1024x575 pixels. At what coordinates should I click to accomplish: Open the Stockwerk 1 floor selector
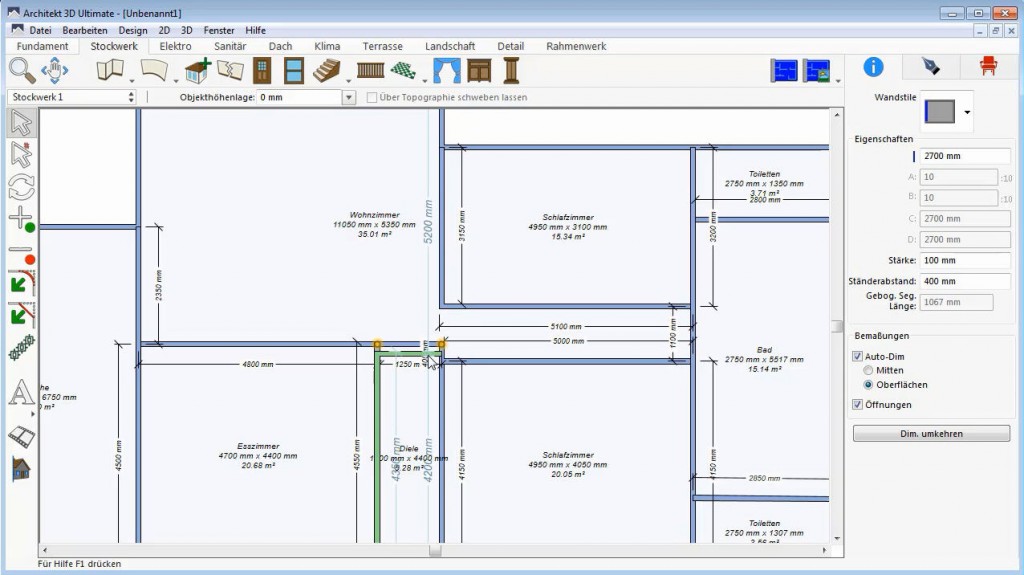pyautogui.click(x=72, y=97)
